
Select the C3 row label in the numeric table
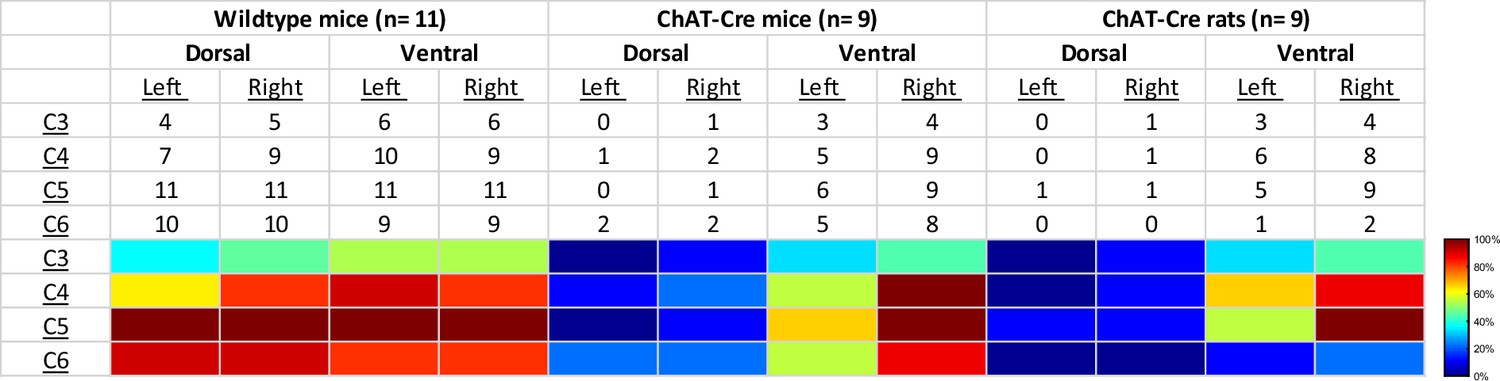pyautogui.click(x=55, y=124)
